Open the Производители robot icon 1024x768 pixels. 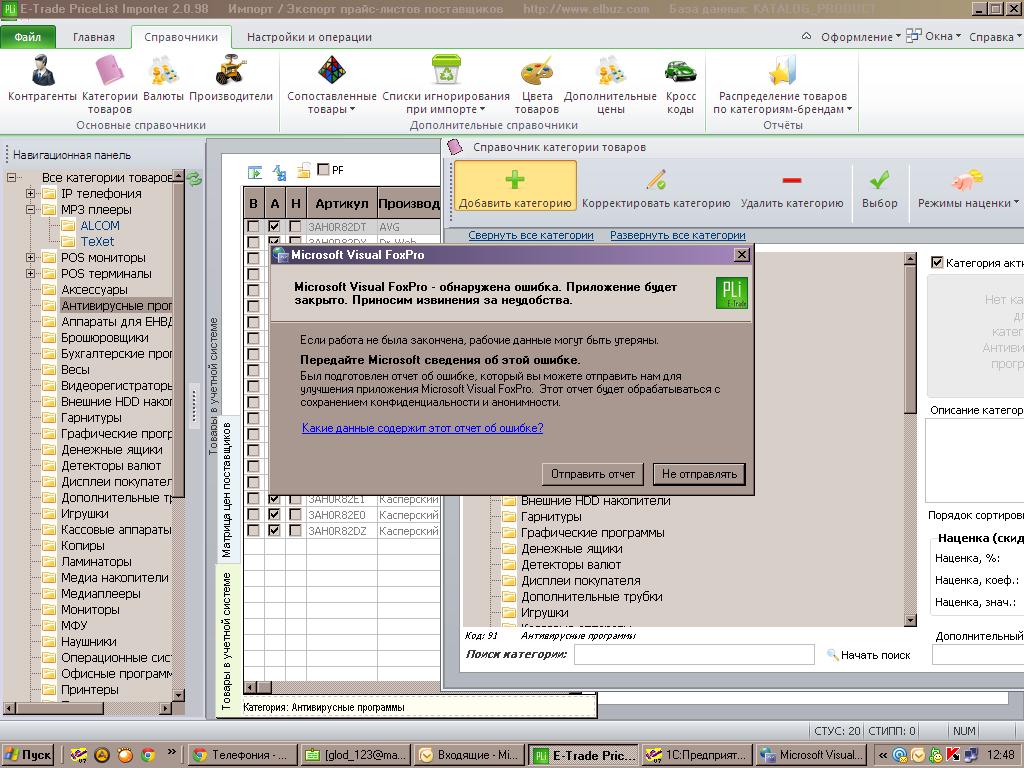pos(231,70)
